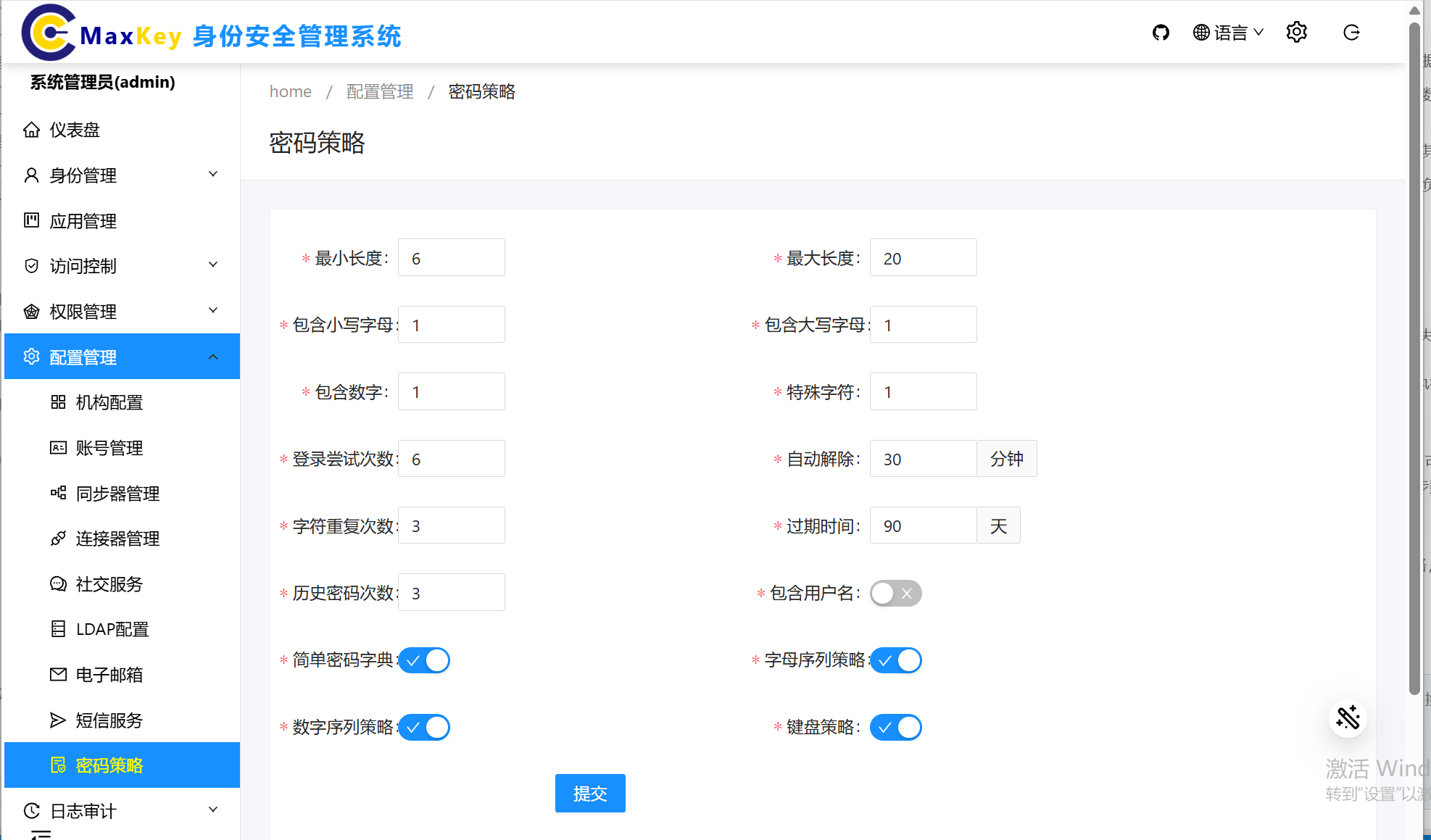This screenshot has height=840, width=1431.
Task: Open 电子邮箱 via its envelope icon
Action: tap(59, 675)
